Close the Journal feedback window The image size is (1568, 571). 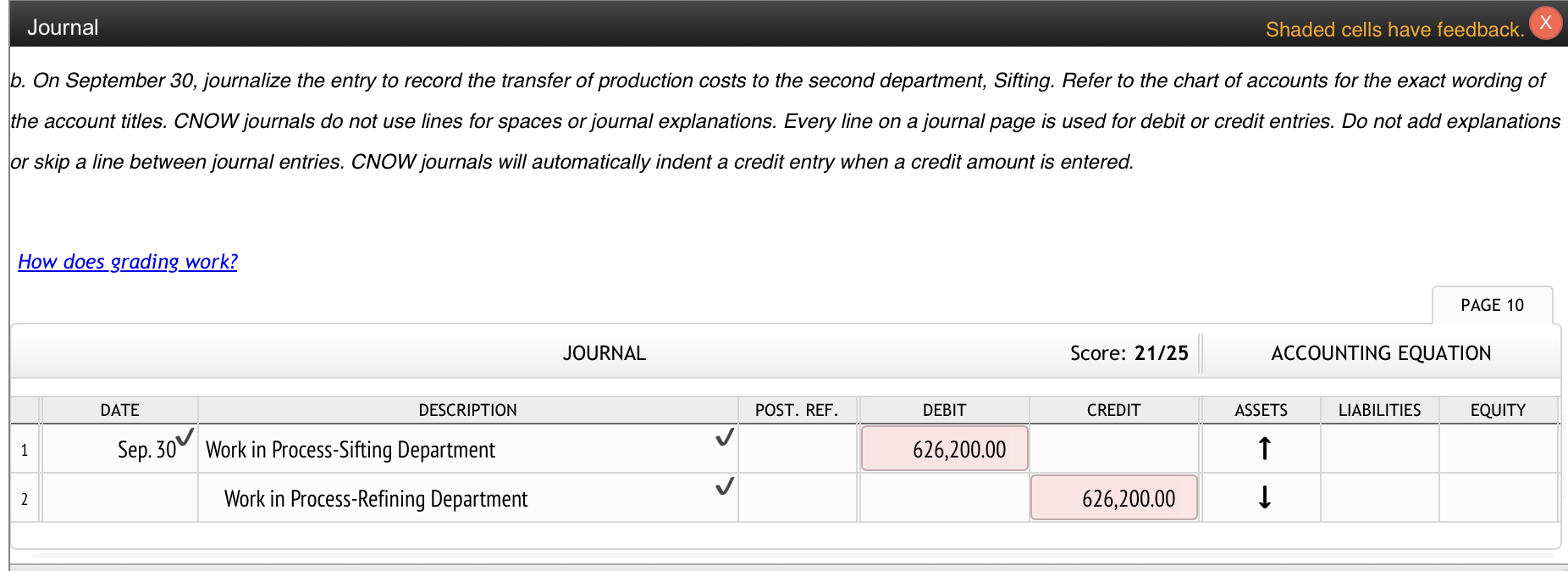pyautogui.click(x=1545, y=23)
